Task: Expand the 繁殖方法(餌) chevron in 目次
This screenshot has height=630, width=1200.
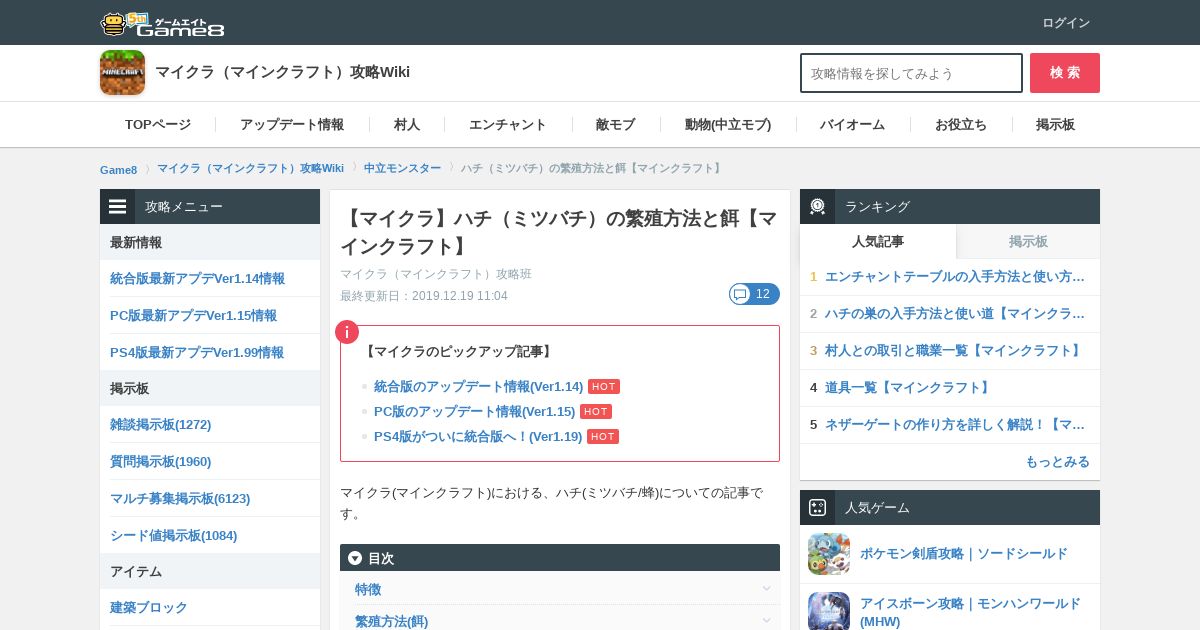Action: (766, 621)
